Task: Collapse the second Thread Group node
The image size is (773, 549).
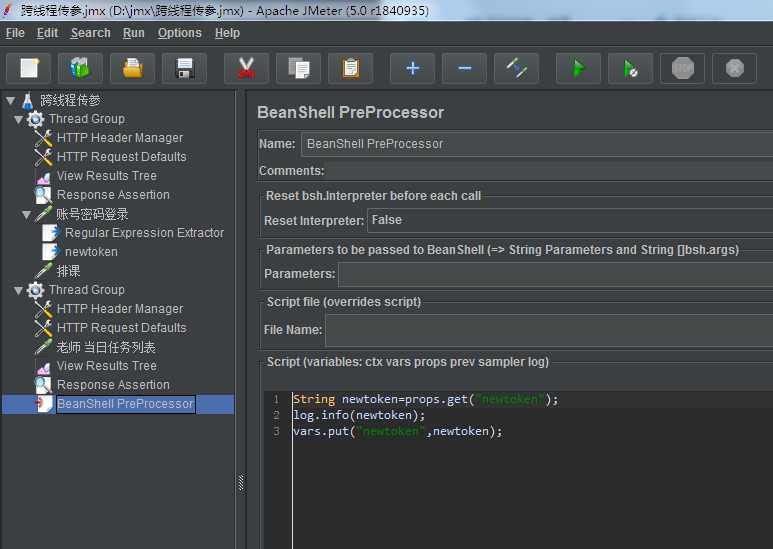Action: pyautogui.click(x=19, y=290)
